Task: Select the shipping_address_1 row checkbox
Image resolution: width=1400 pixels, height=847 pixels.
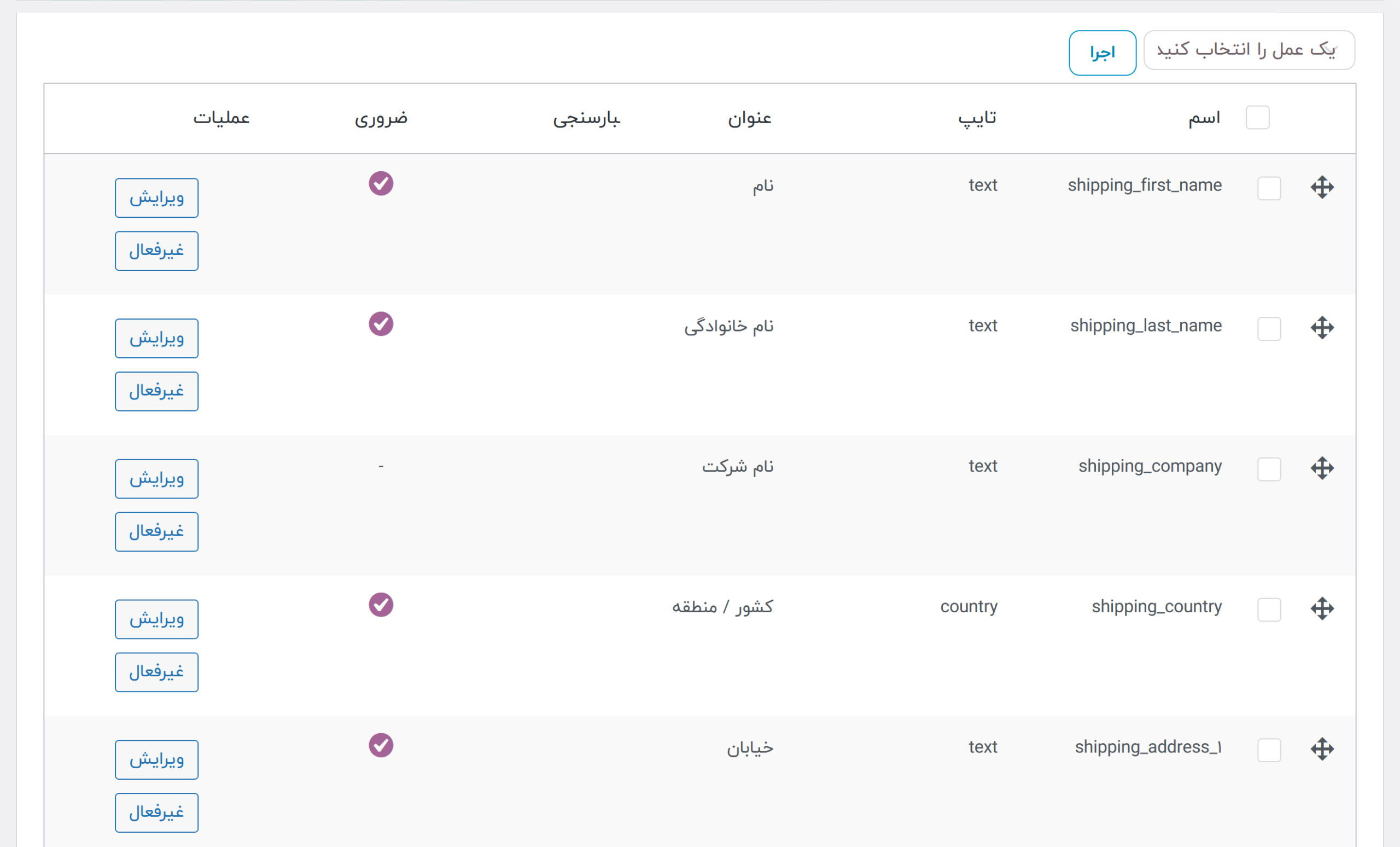Action: 1269,750
